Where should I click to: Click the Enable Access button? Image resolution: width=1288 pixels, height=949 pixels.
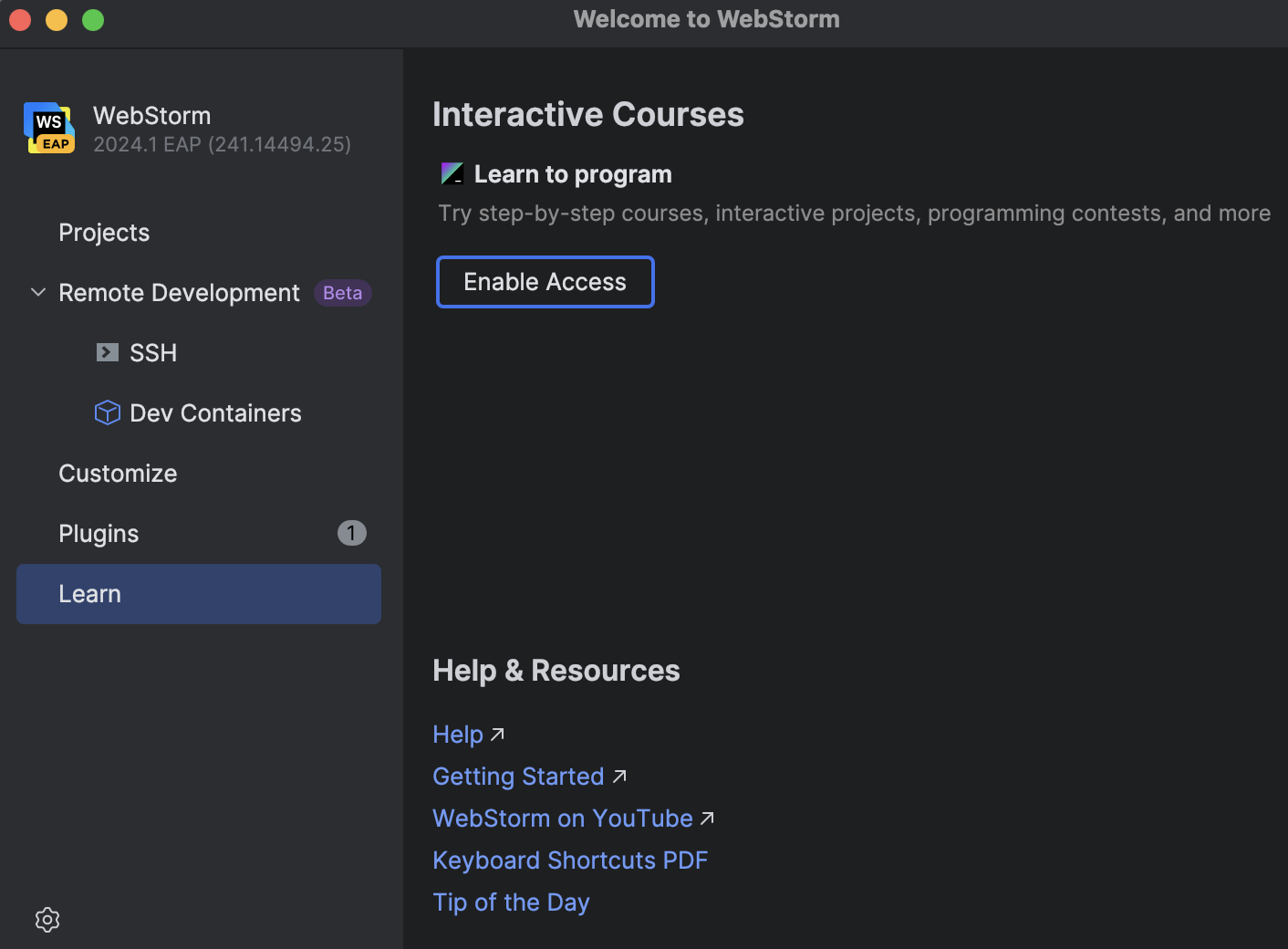click(x=545, y=282)
